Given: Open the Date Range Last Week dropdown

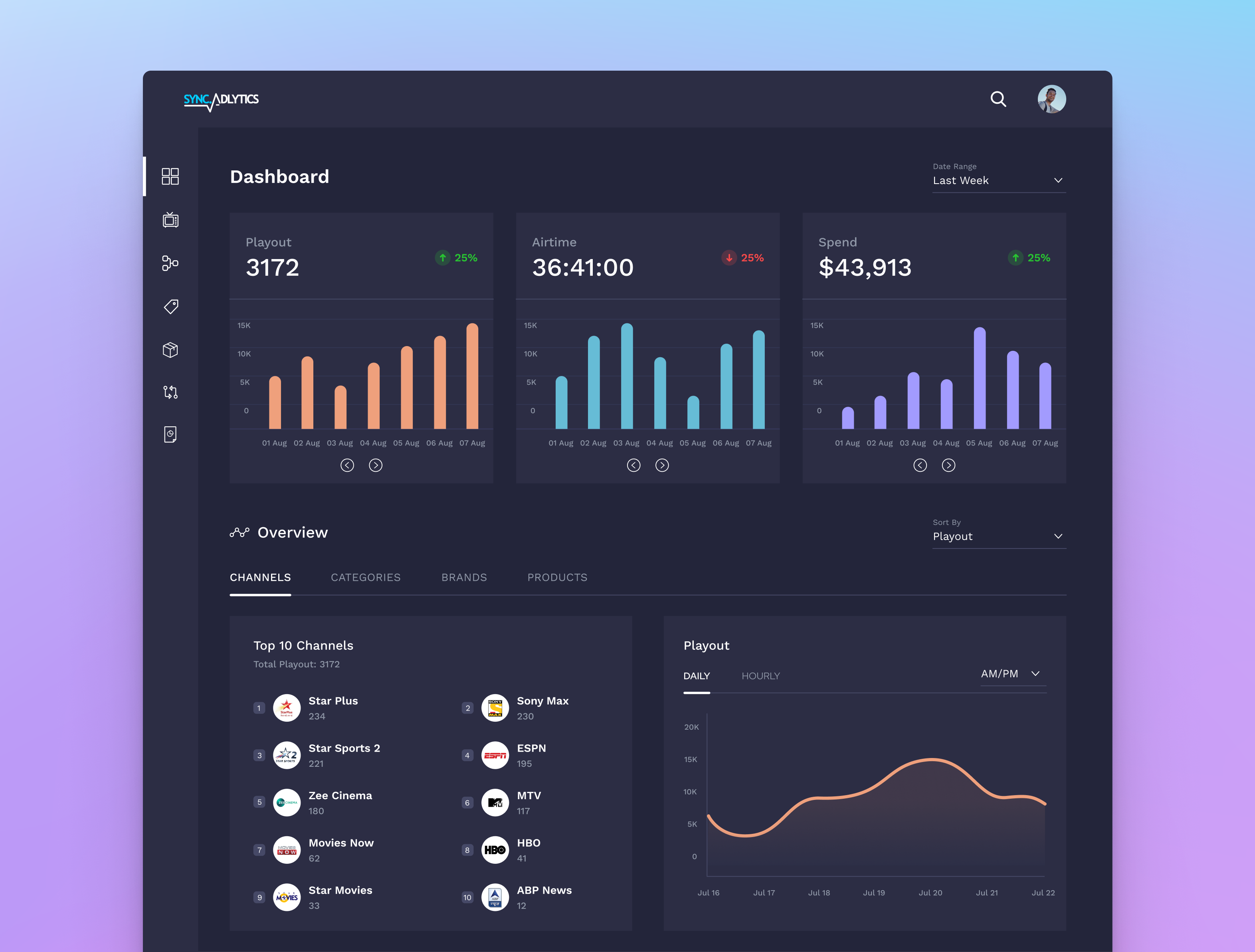Looking at the screenshot, I should click(999, 180).
